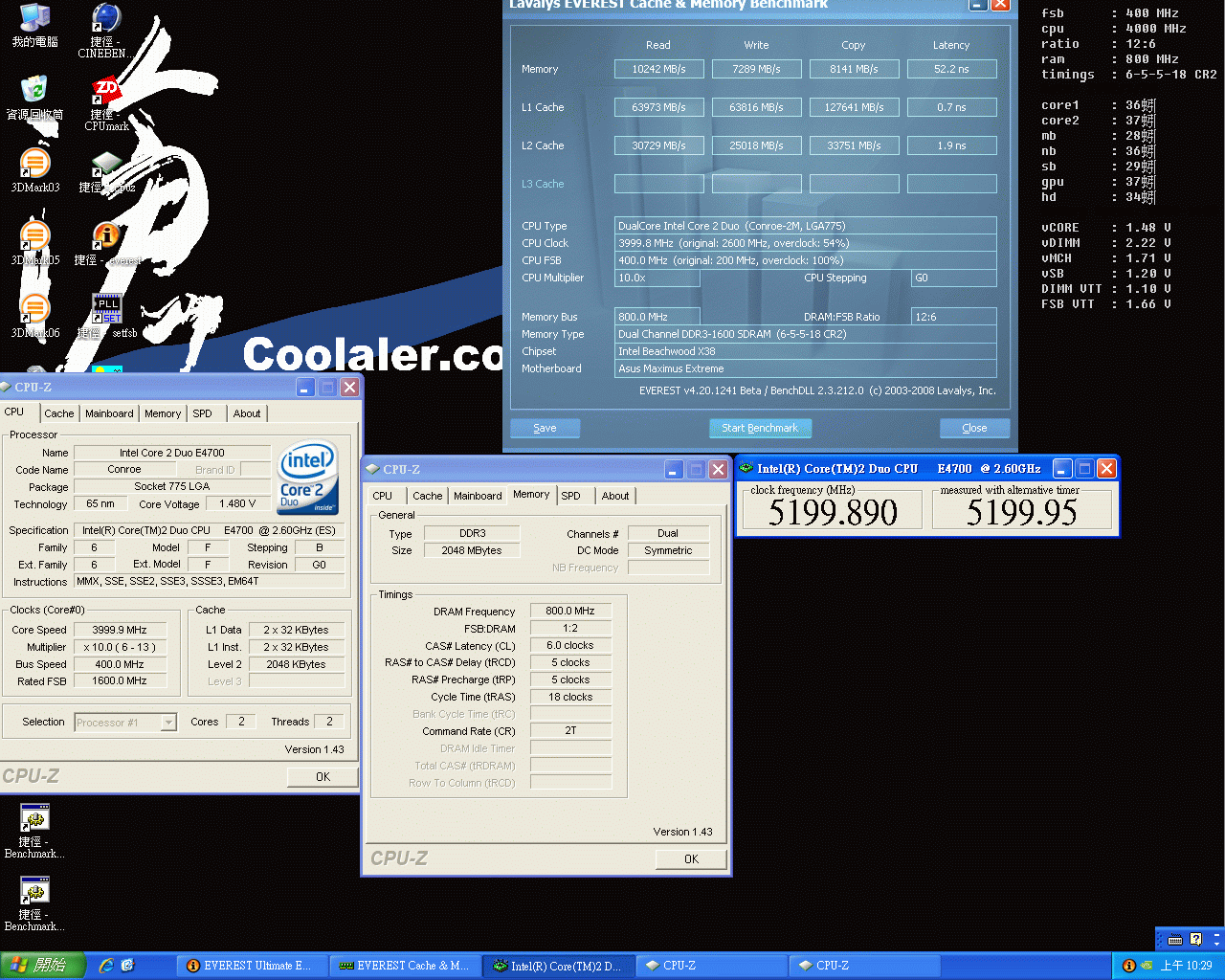Screen dimensions: 1225x980
Task: Click the taskbar clock showing 上午 10:29
Action: (x=1186, y=966)
